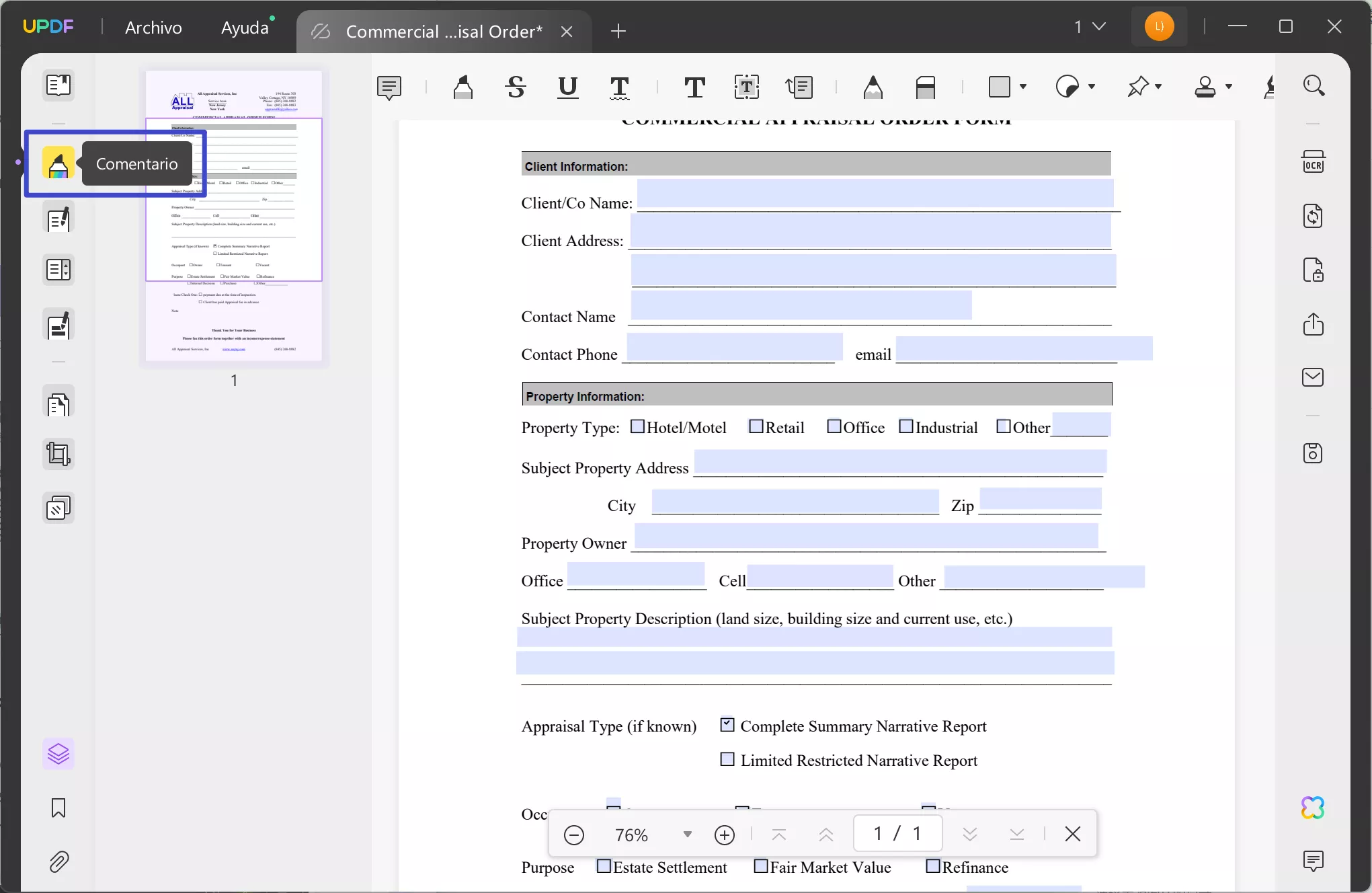Open the Ayuda menu
This screenshot has width=1372, height=893.
[x=245, y=27]
